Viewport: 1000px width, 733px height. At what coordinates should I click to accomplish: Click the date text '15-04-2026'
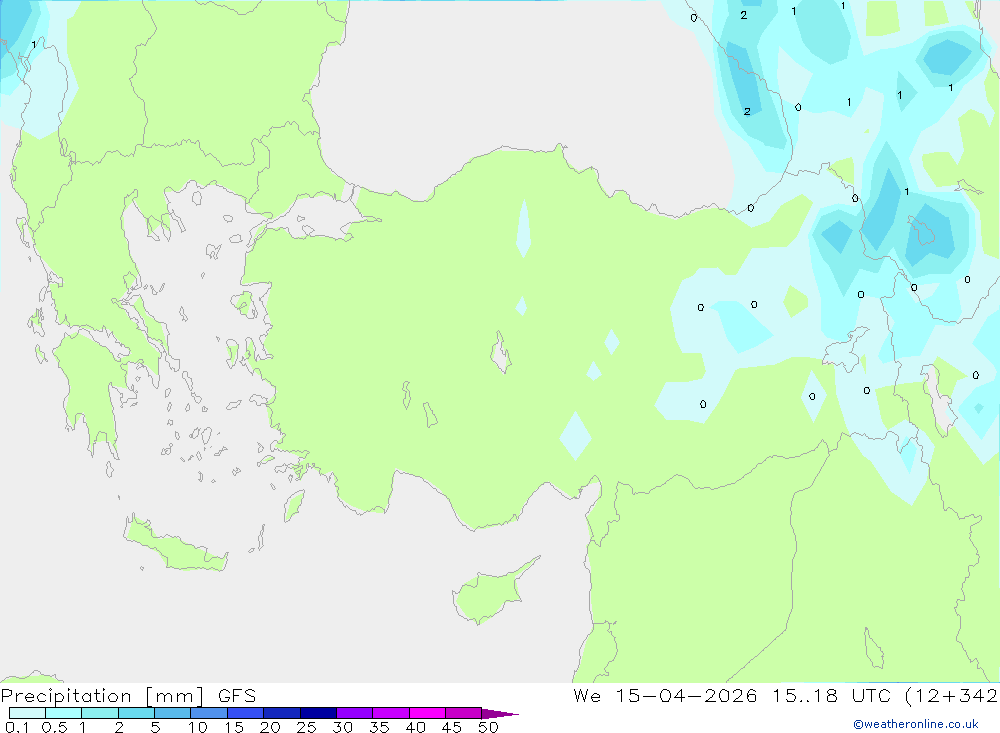686,695
